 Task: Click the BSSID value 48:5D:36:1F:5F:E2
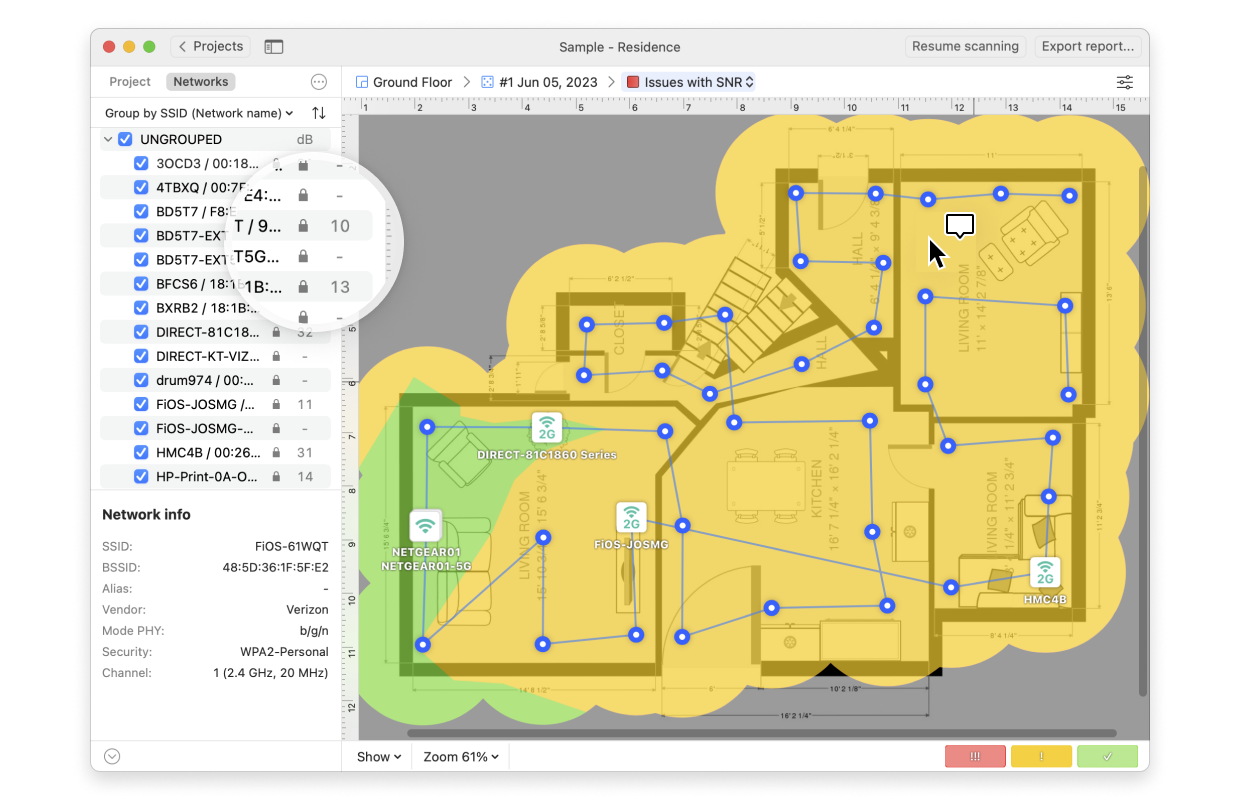click(x=275, y=568)
